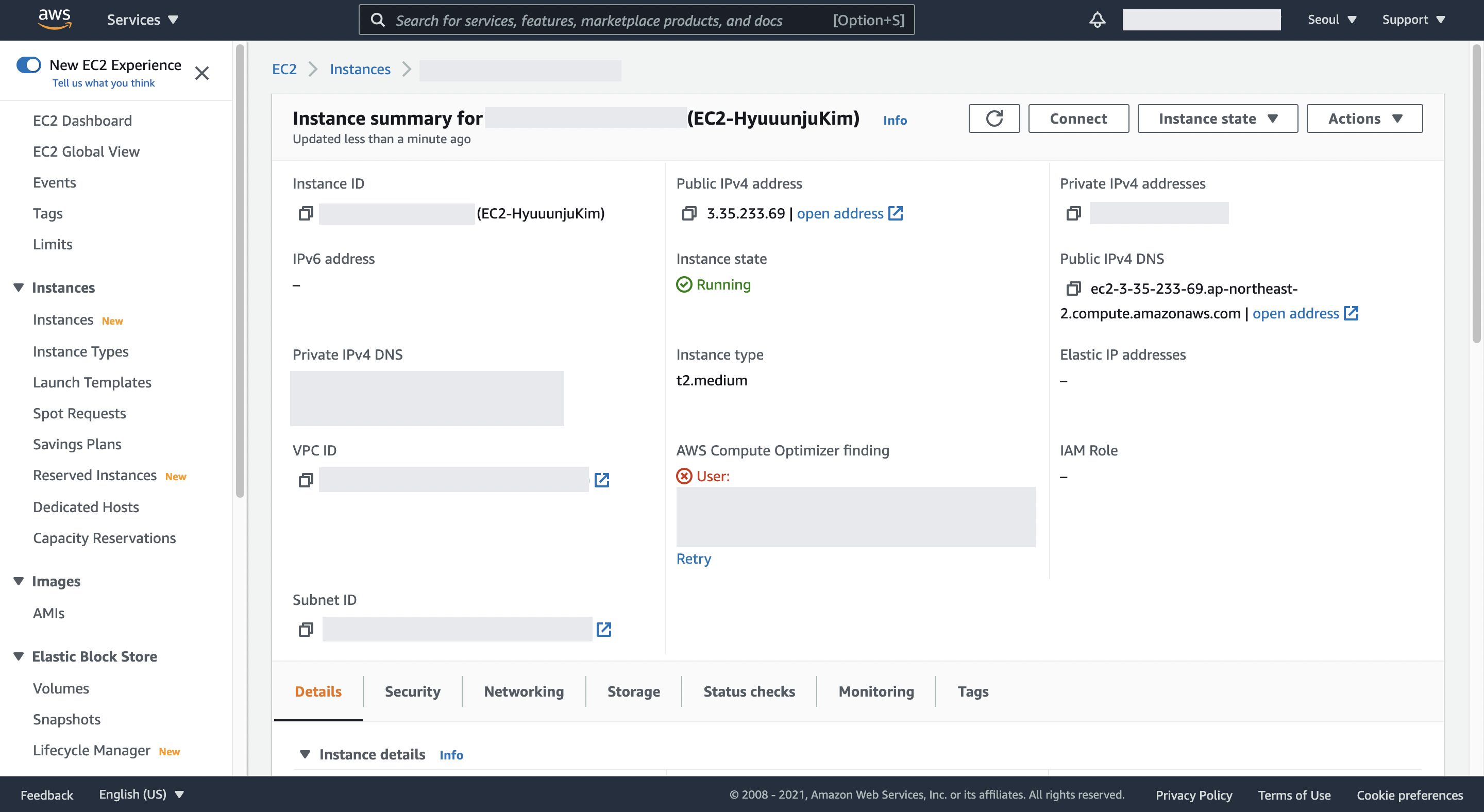Open Subnet ID external link icon

coord(603,630)
